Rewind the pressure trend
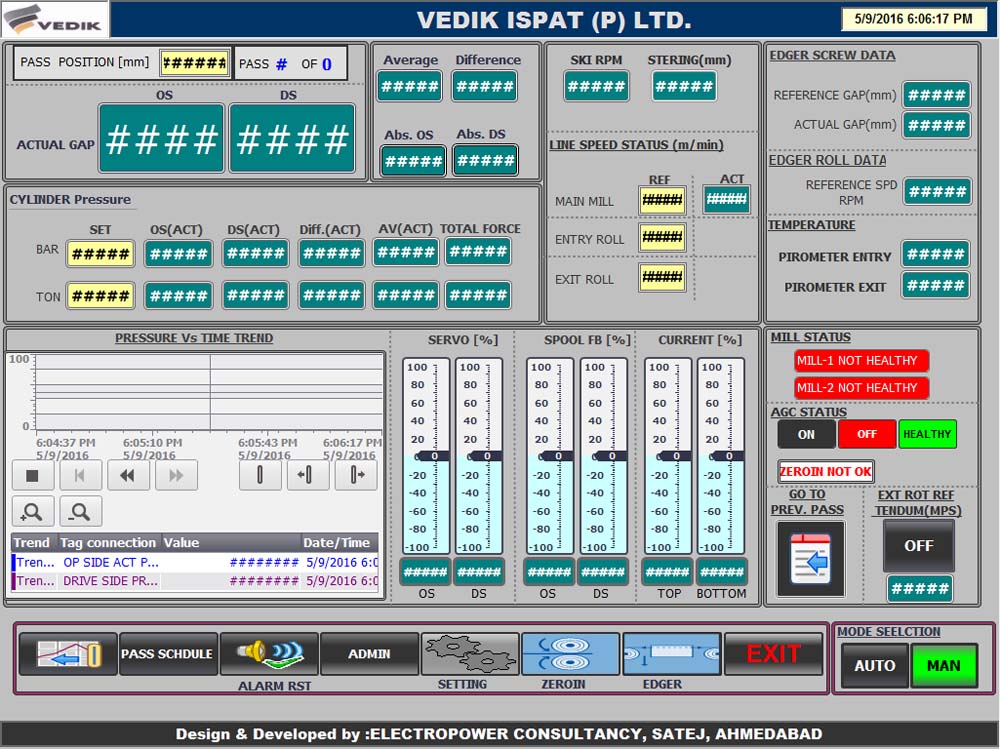 click(x=128, y=475)
